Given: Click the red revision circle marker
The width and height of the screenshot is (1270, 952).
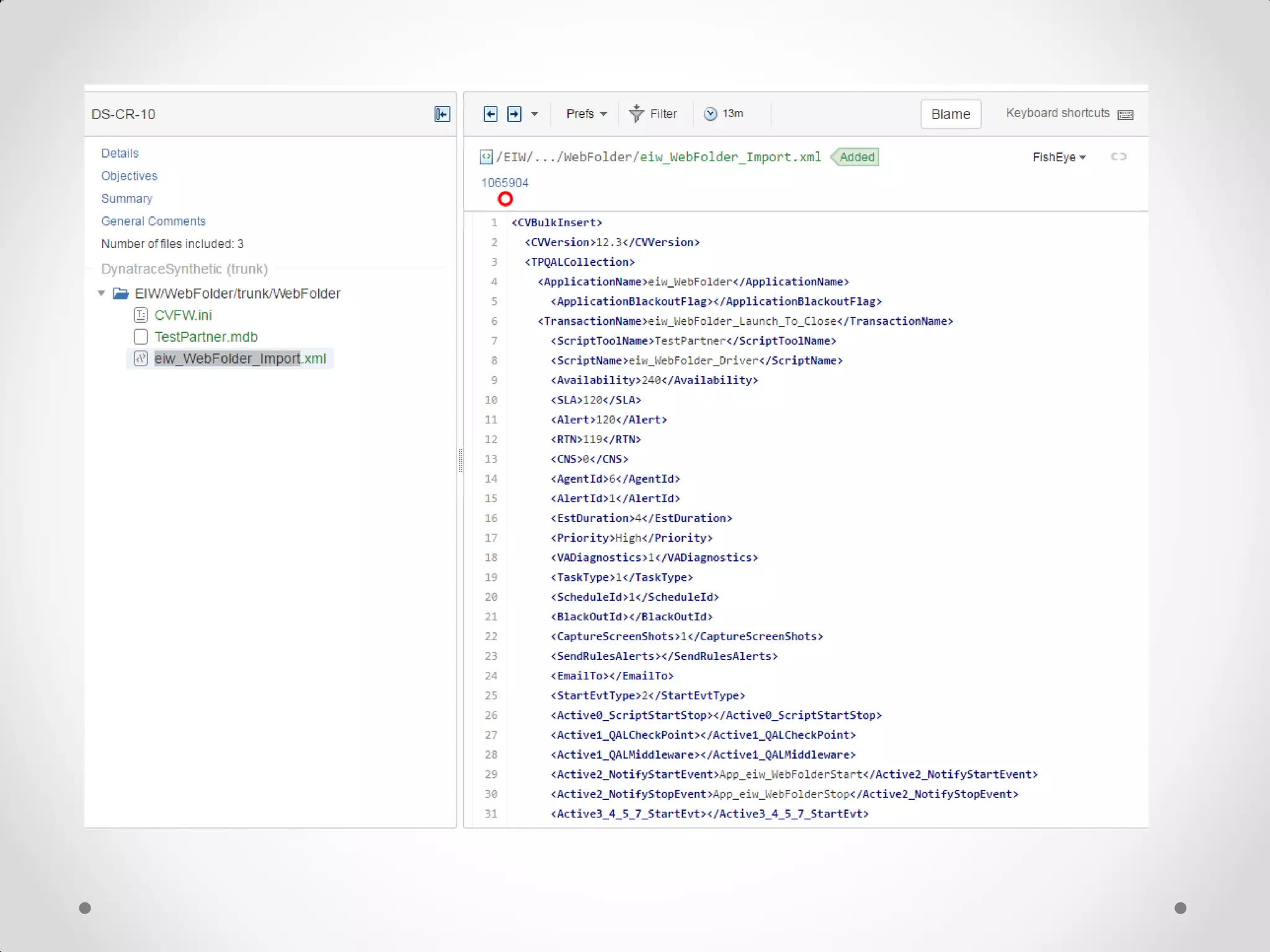Looking at the screenshot, I should tap(505, 199).
